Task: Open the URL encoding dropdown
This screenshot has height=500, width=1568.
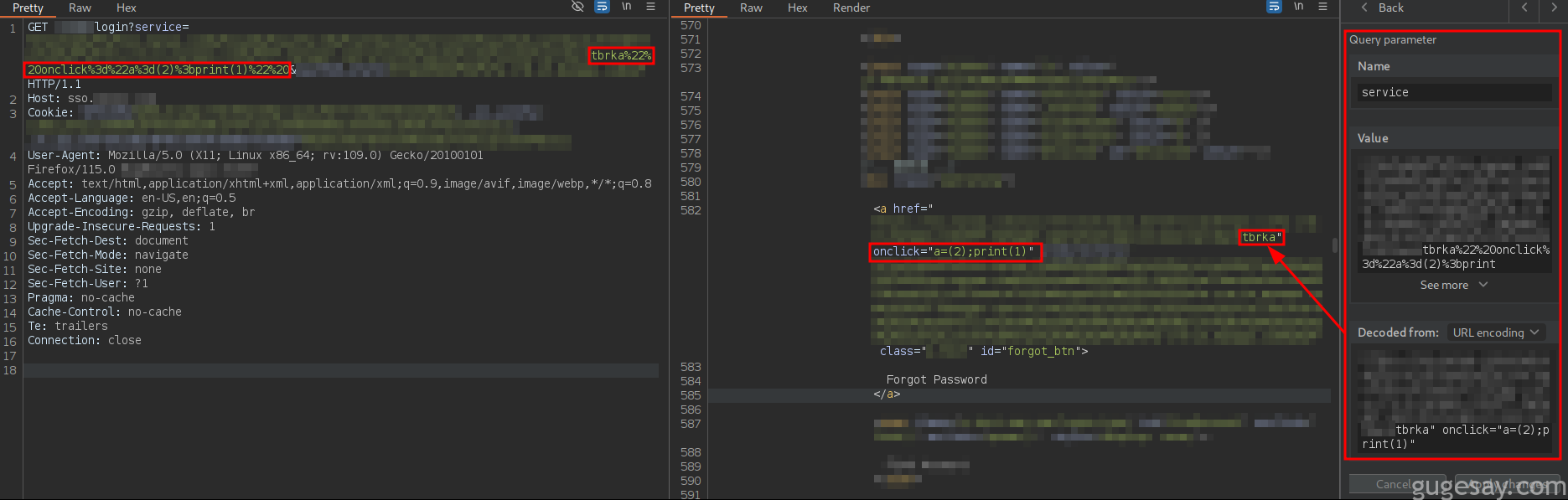Action: [x=1496, y=332]
